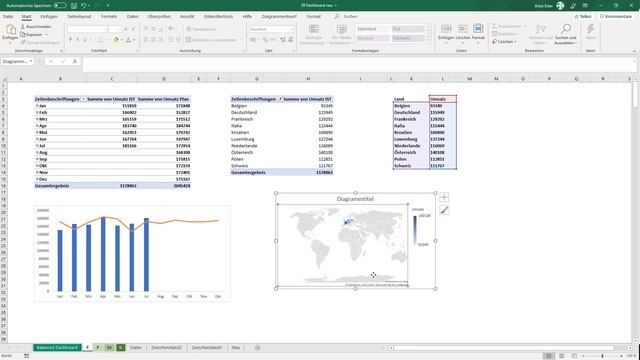Click the Teilen button
Screen dimensions: 640x360
(x=583, y=16)
